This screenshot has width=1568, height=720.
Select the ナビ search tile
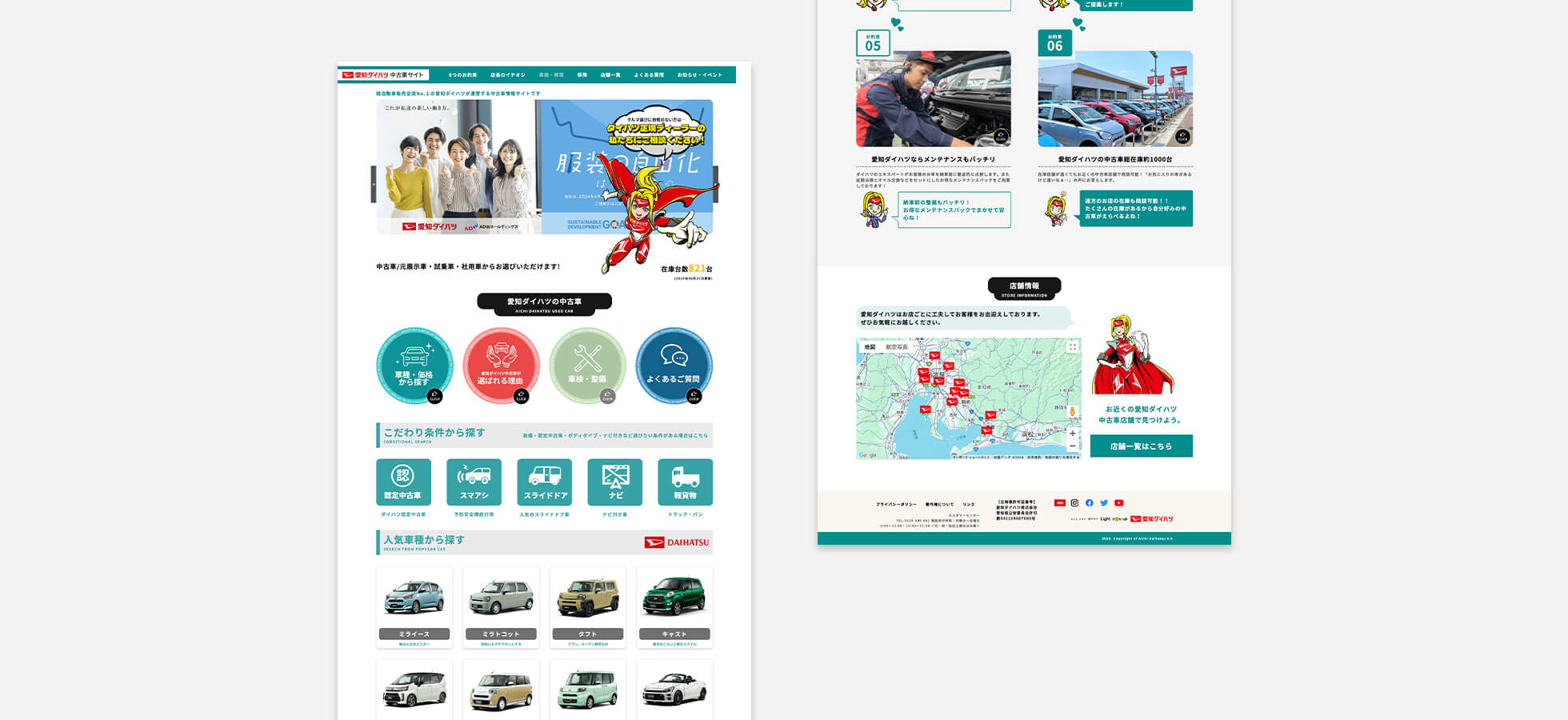(614, 482)
